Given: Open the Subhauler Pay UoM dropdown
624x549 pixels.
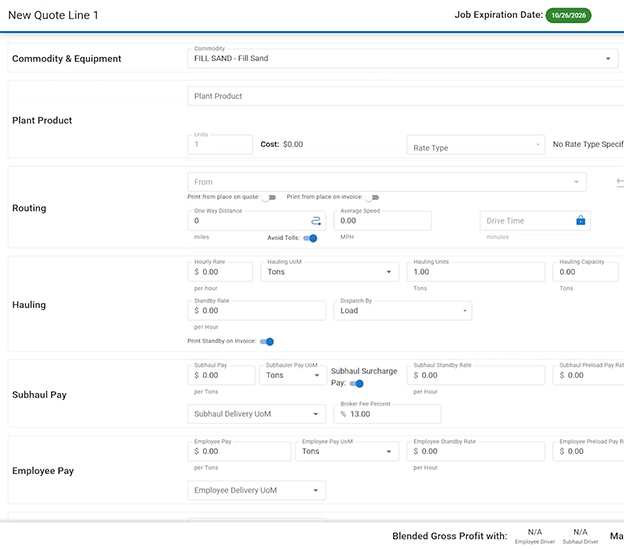Looking at the screenshot, I should point(292,375).
